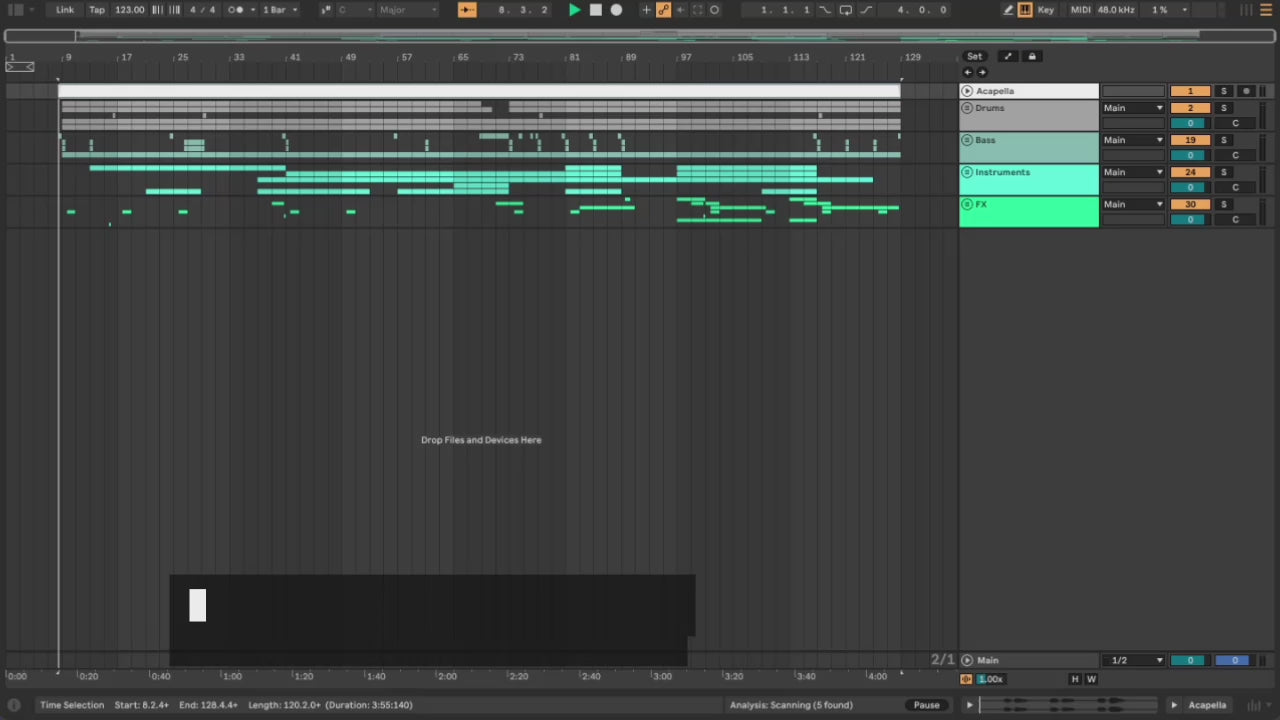Enable Draw Mode pencil icon
Screen dimensions: 1280x720
pyautogui.click(x=1008, y=10)
